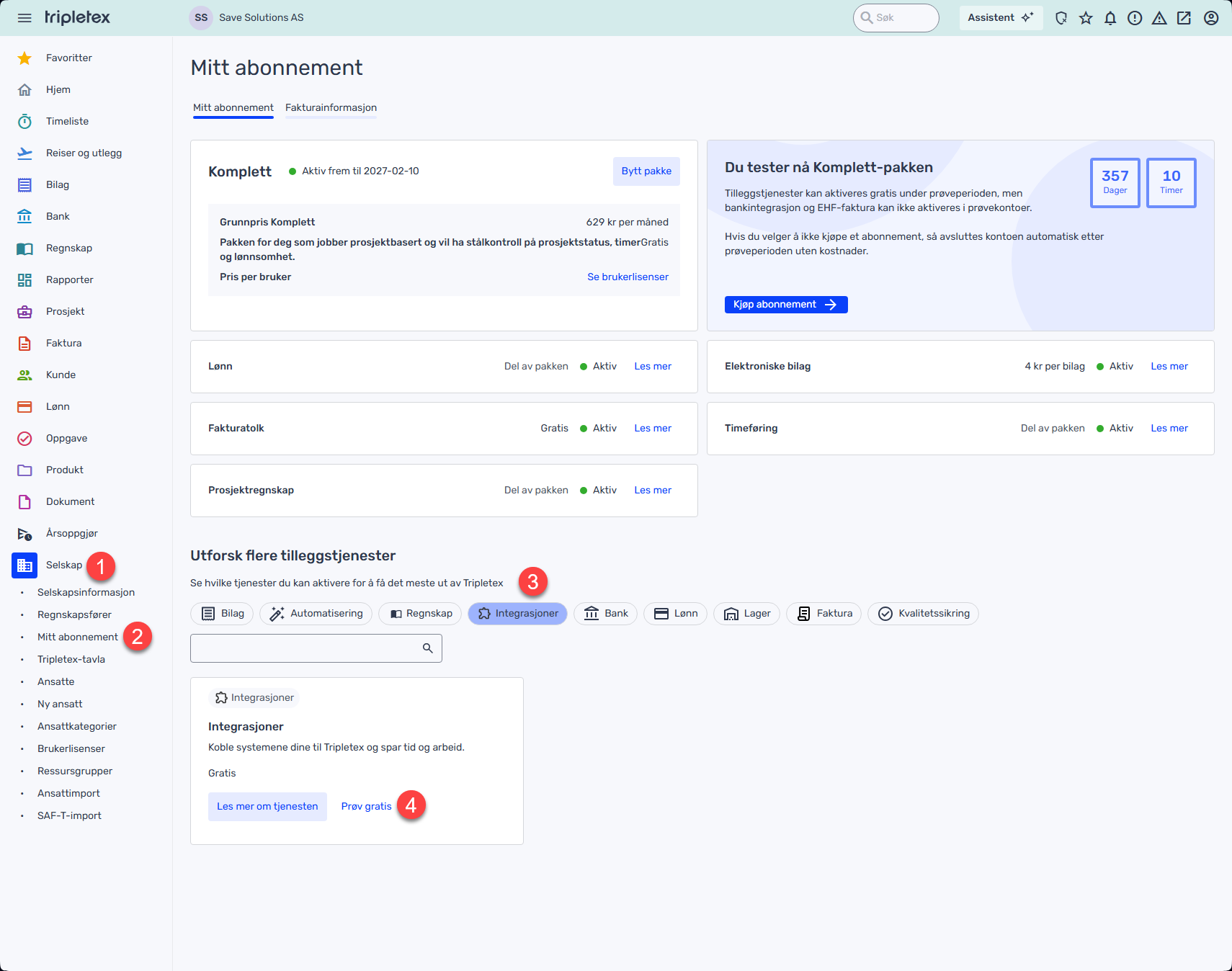Open the Prosjekt briefcase icon
Viewport: 1232px width, 971px height.
pos(24,311)
